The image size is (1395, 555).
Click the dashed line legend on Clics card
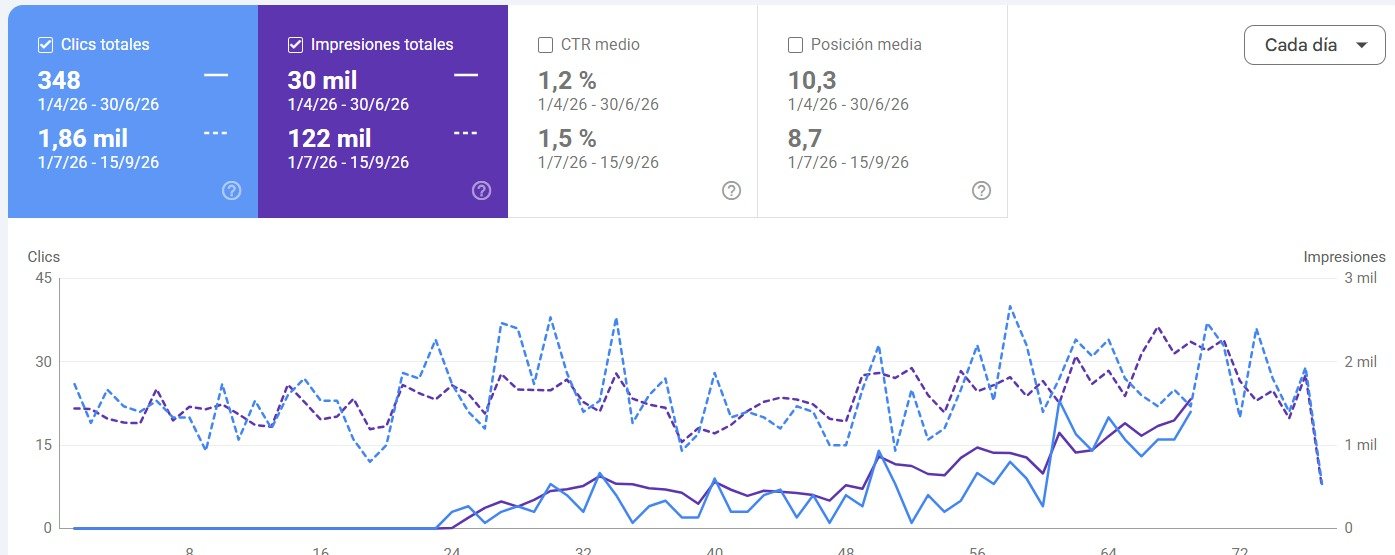click(x=216, y=133)
